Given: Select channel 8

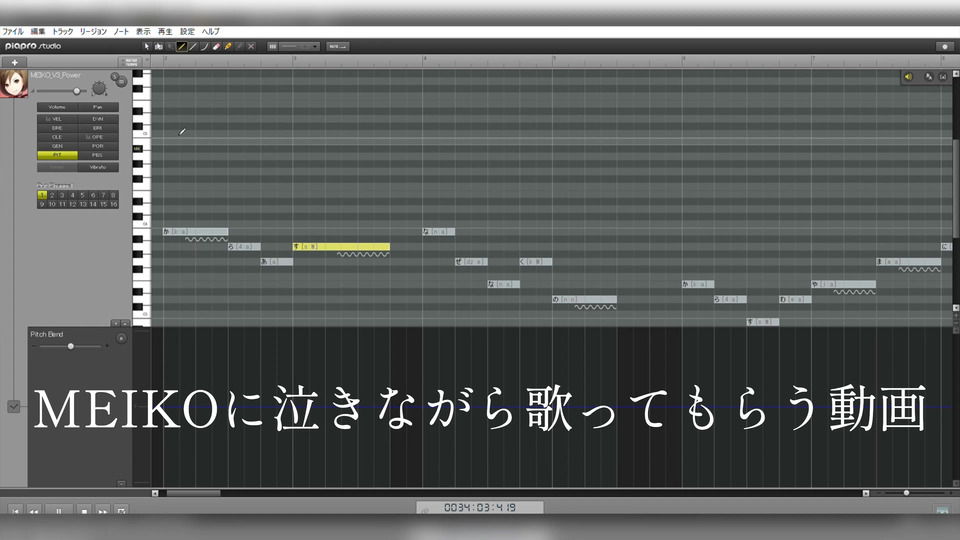Looking at the screenshot, I should click(x=113, y=195).
